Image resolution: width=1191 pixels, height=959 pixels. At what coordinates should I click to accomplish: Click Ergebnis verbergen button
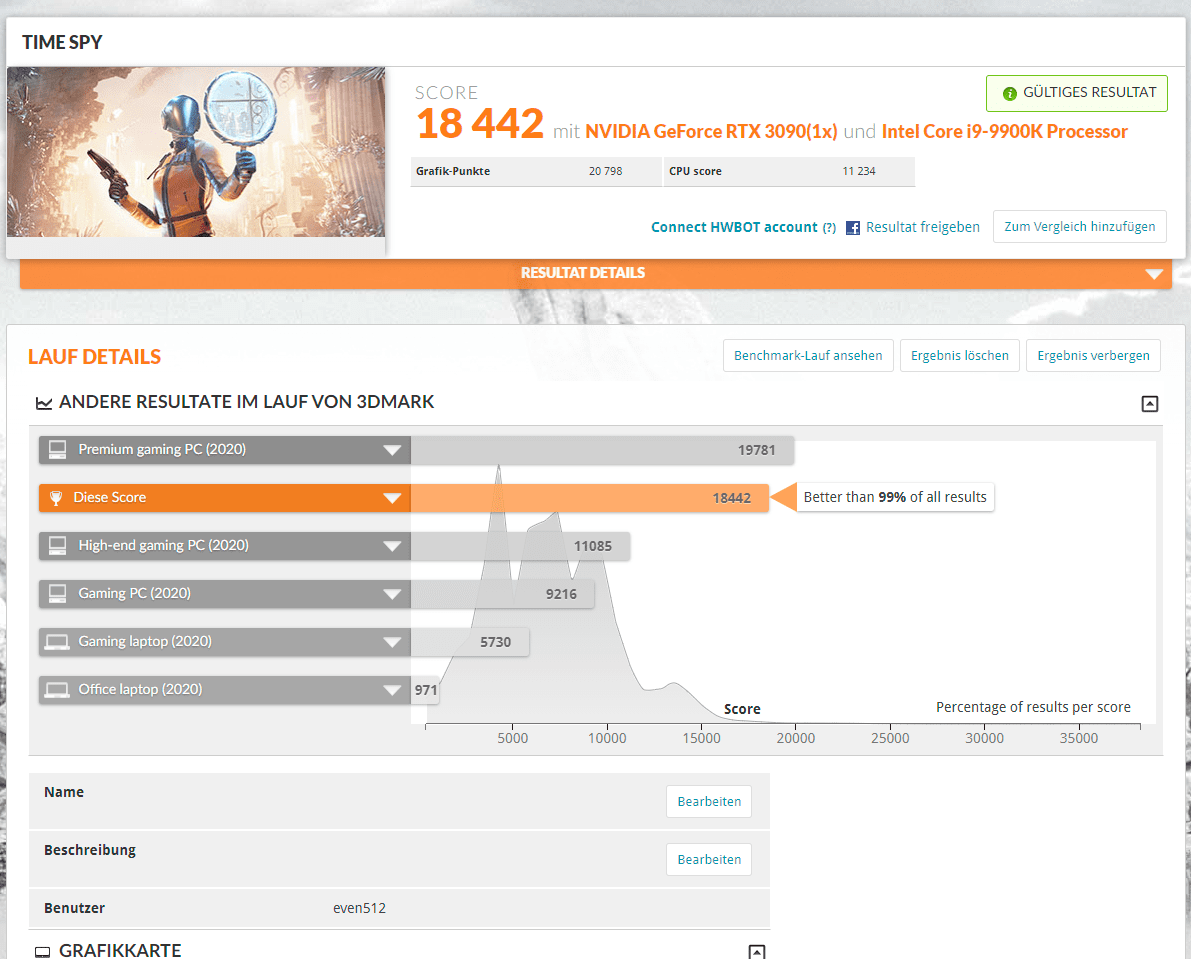click(x=1093, y=355)
